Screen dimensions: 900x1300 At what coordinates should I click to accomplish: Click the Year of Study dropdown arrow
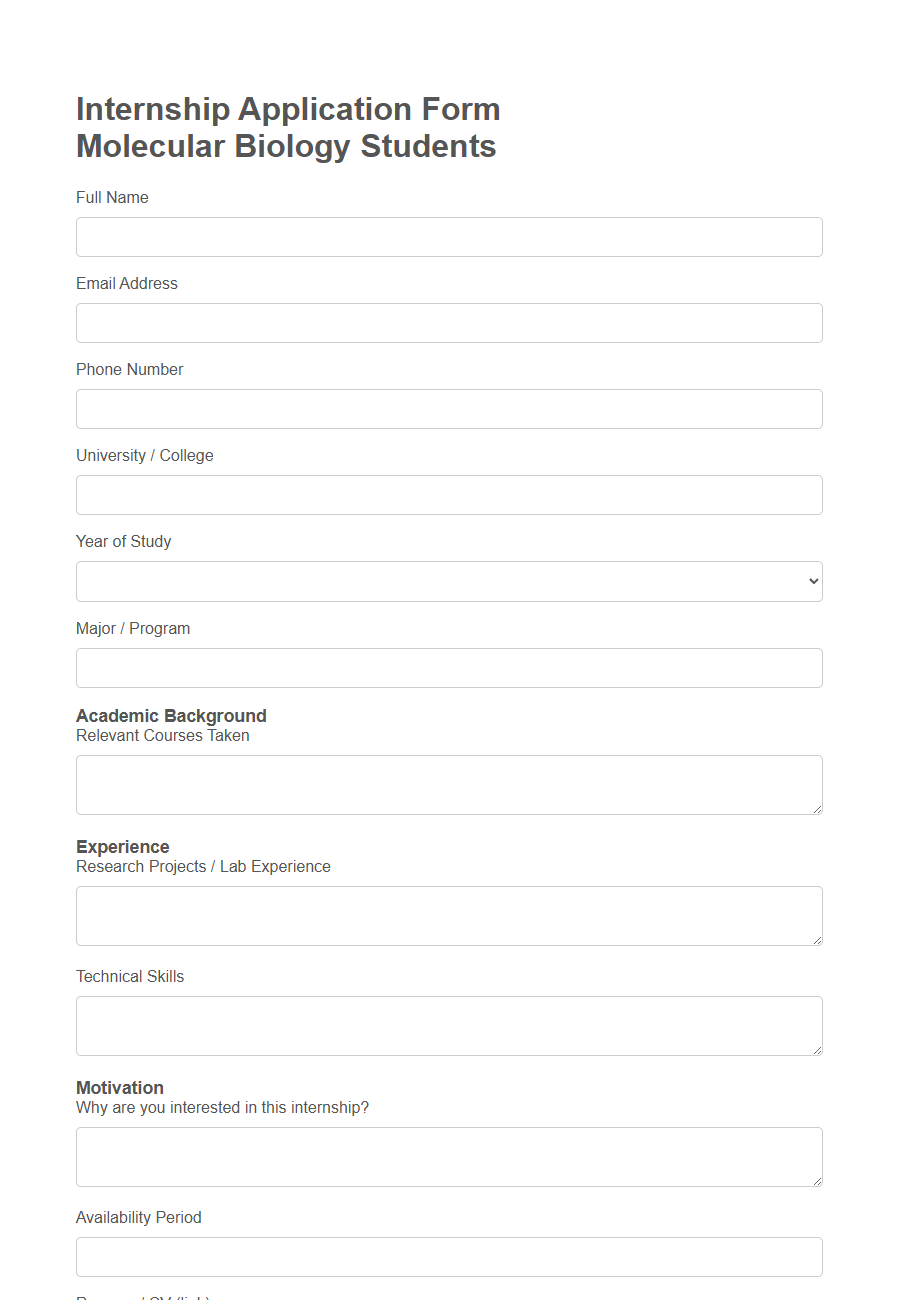tap(812, 581)
